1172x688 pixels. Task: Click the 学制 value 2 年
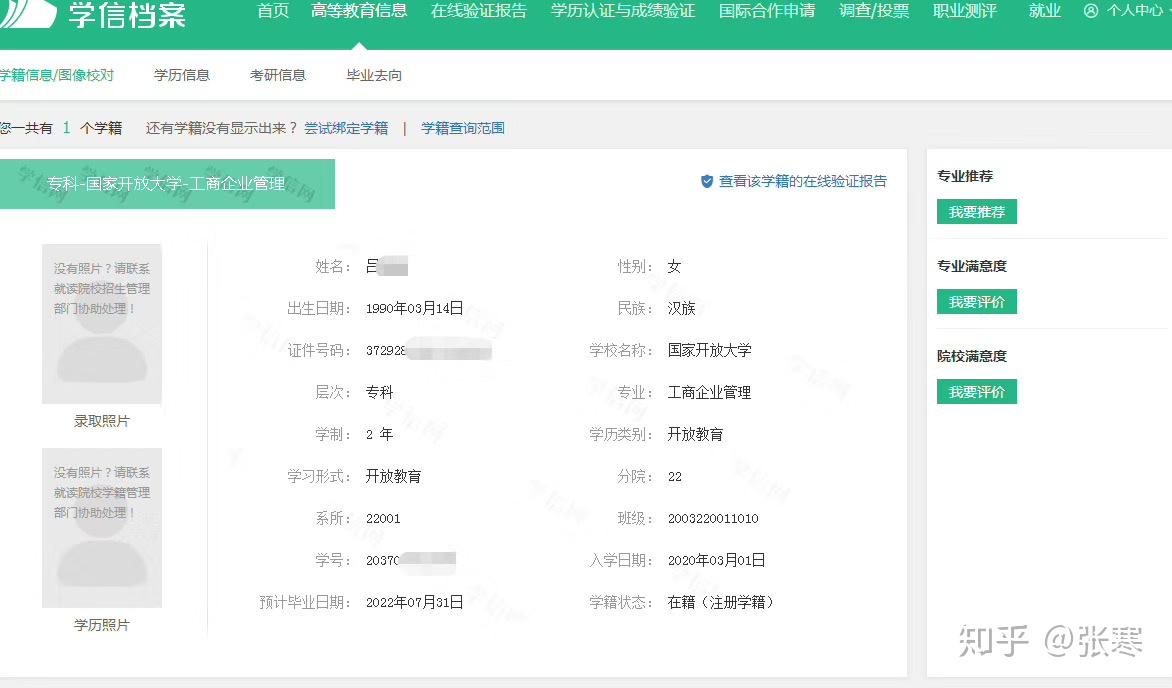coord(379,434)
